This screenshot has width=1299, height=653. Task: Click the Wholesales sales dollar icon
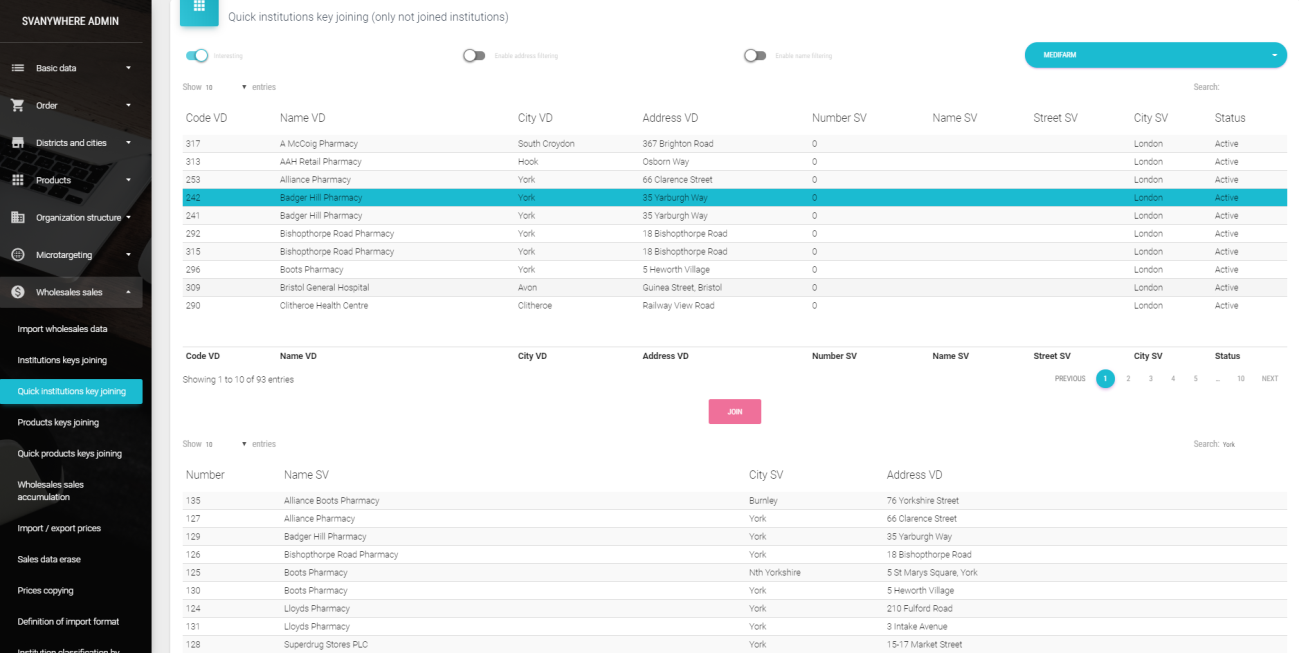[17, 292]
